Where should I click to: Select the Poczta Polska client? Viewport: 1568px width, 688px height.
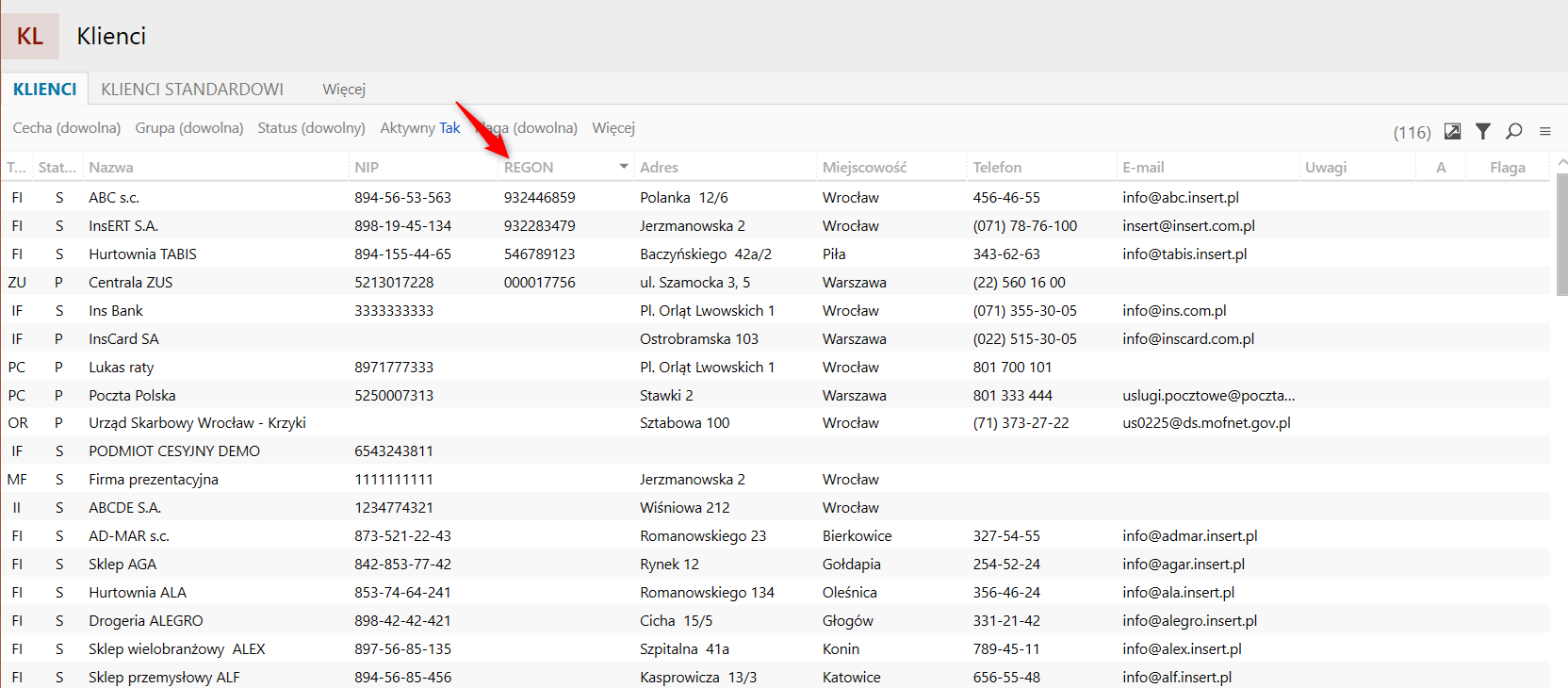[776, 396]
